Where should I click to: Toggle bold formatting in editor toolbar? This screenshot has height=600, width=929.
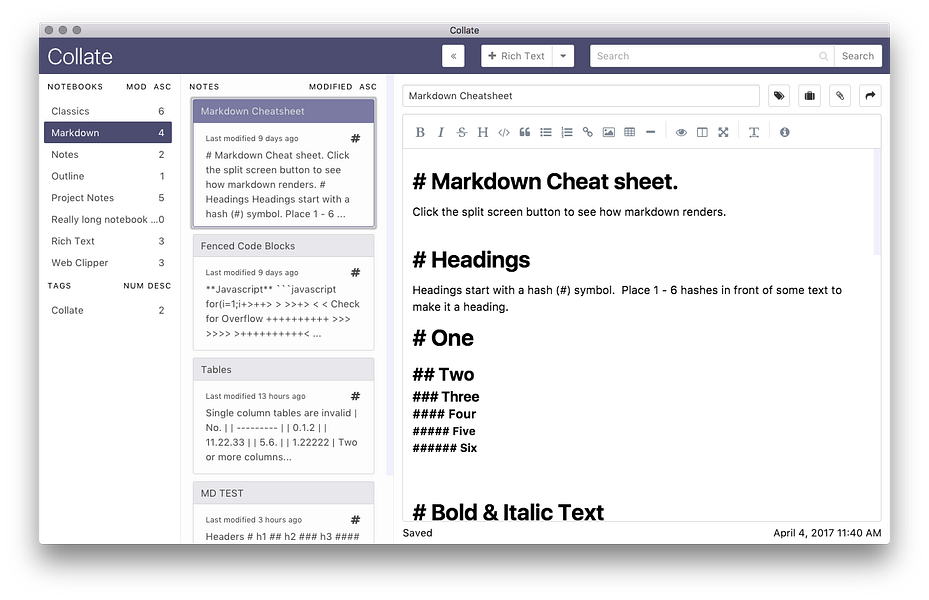(420, 132)
